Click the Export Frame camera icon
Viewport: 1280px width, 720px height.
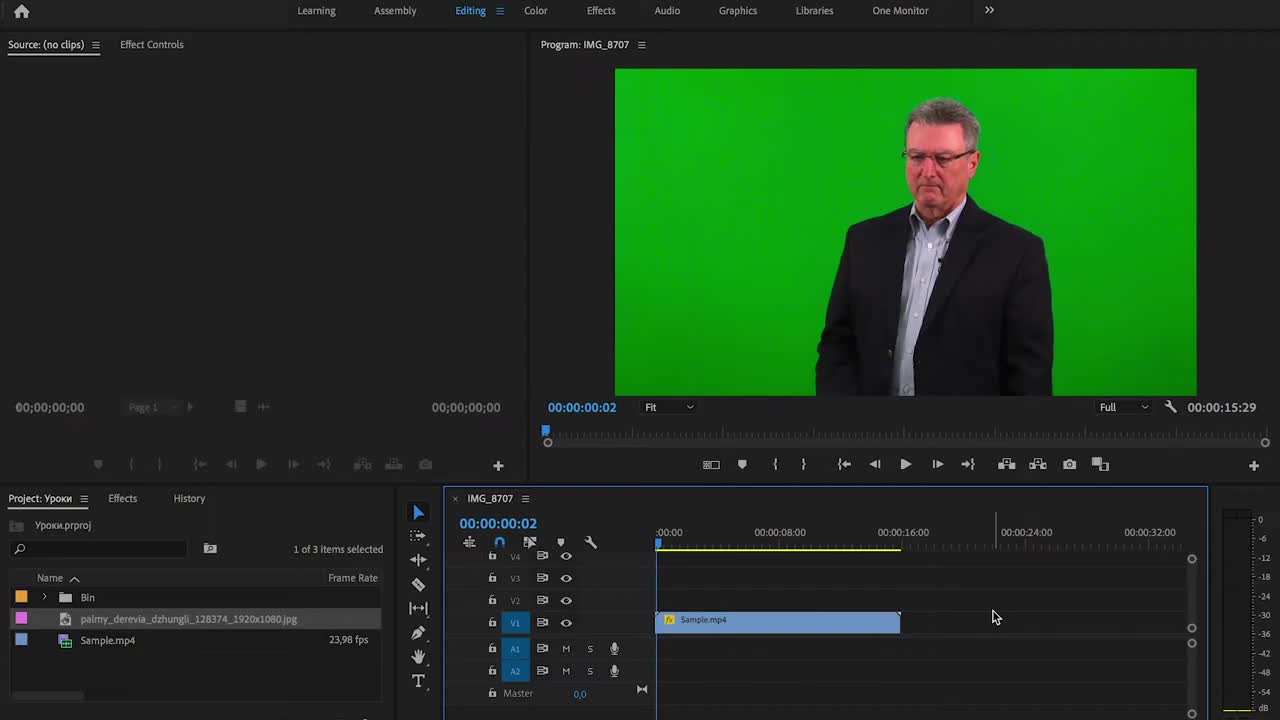coord(1069,464)
